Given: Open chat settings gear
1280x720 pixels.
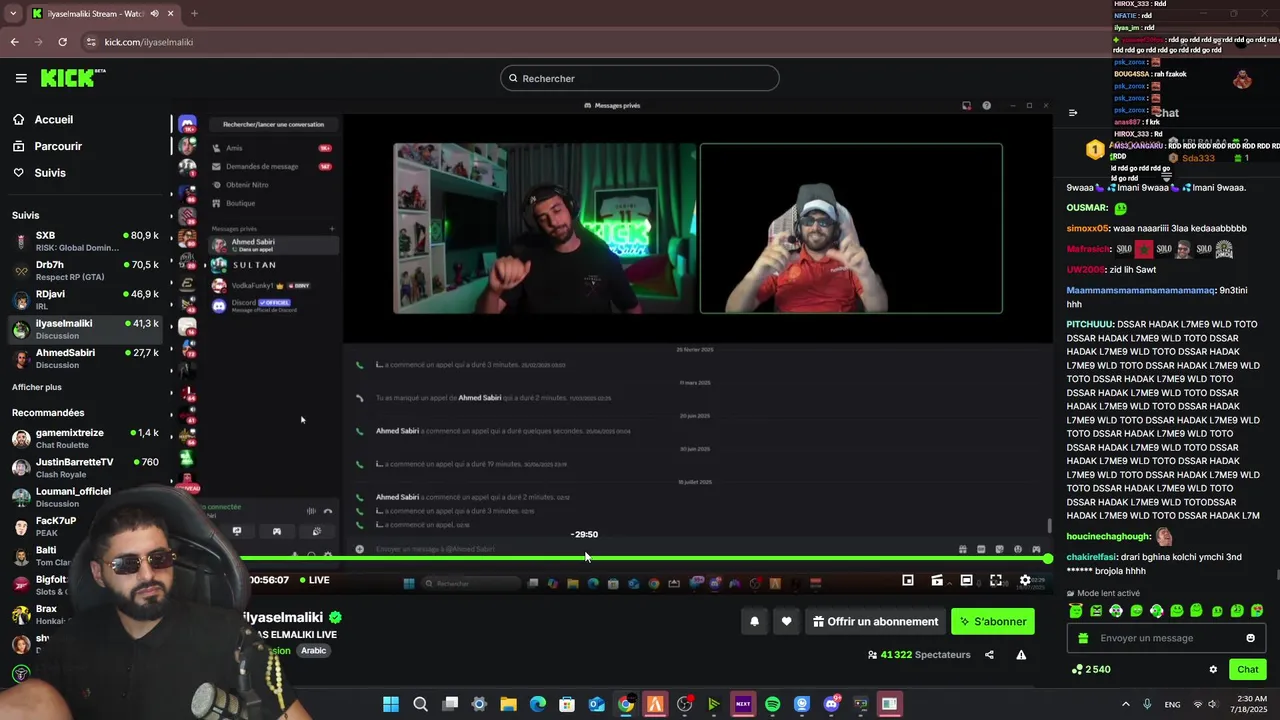Looking at the screenshot, I should [x=1213, y=670].
